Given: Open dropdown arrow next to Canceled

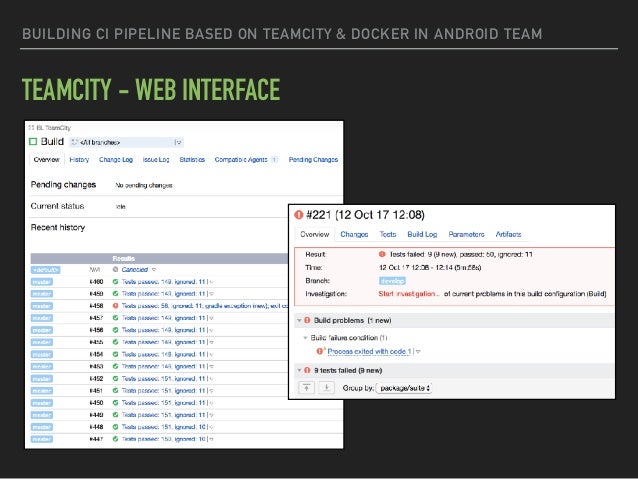Looking at the screenshot, I should [x=154, y=270].
